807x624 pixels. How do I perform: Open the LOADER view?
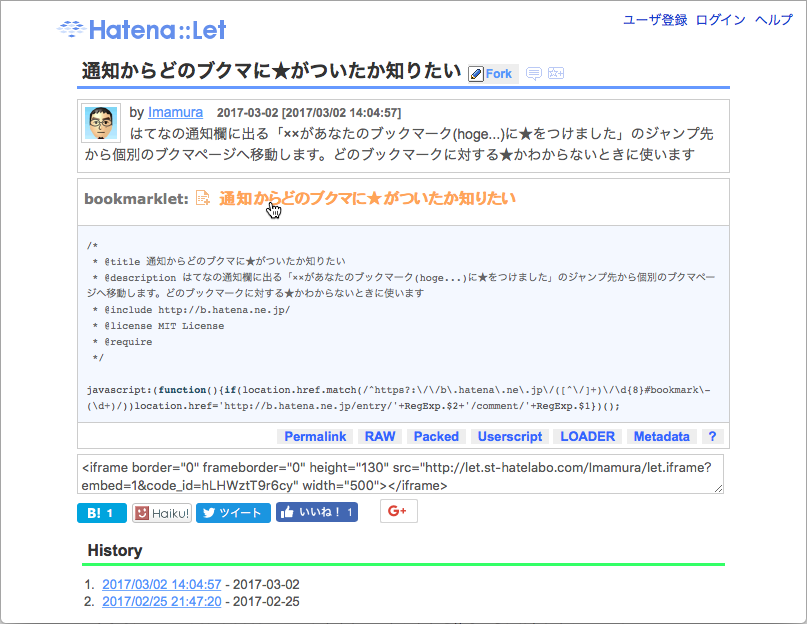tap(587, 437)
